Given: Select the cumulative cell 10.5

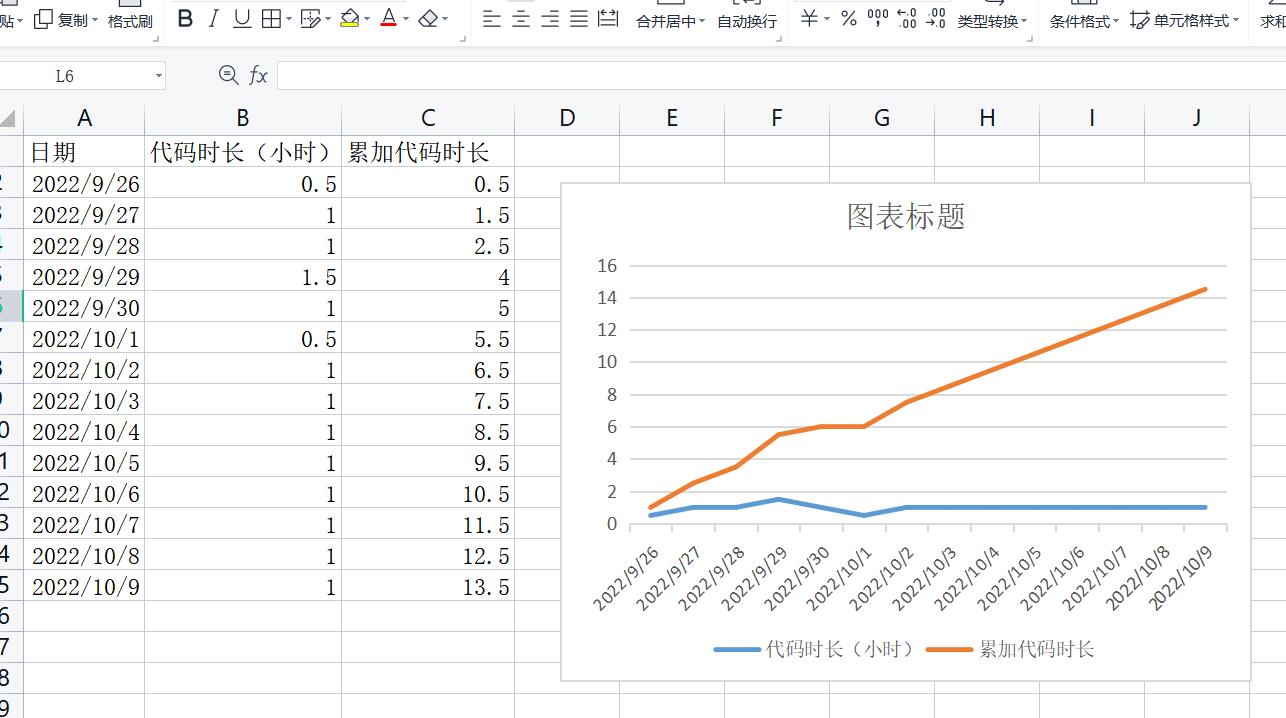Looking at the screenshot, I should (428, 494).
